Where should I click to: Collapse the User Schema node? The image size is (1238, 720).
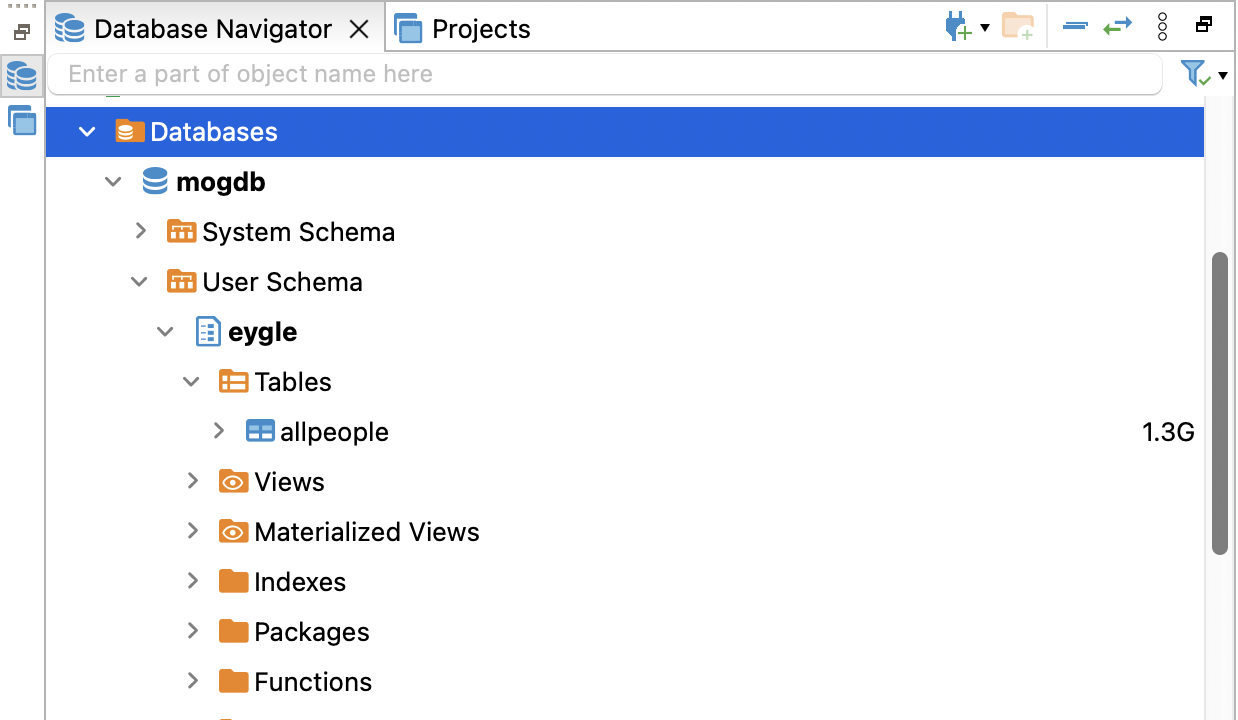pyautogui.click(x=139, y=281)
